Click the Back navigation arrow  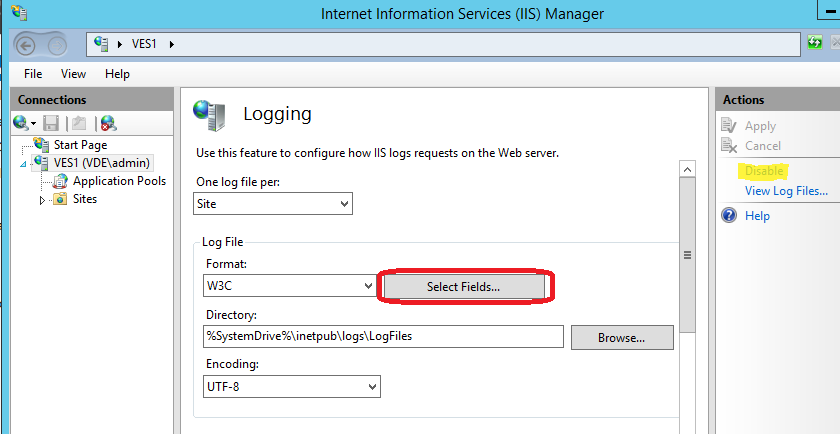click(x=27, y=46)
